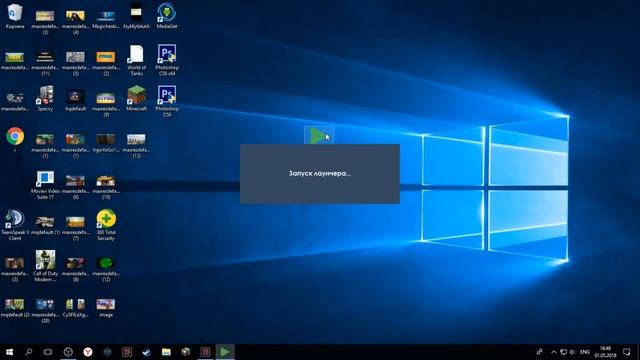Switch the ENG input language indicator
This screenshot has width=640, height=360.
tap(585, 352)
